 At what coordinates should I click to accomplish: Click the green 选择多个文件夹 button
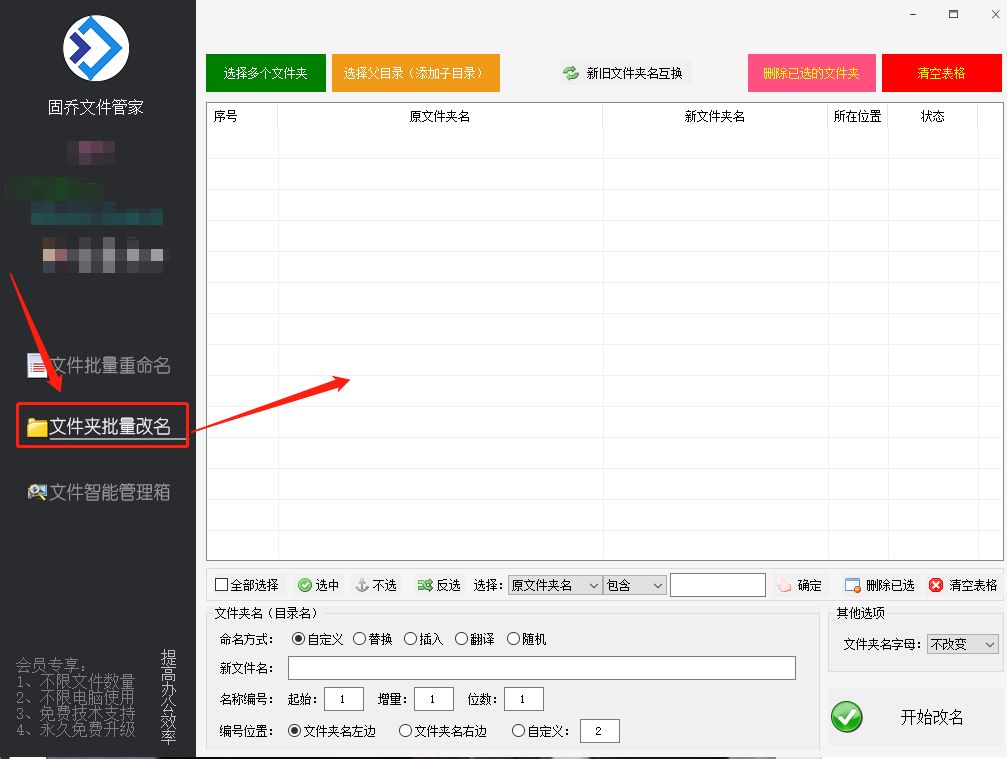[x=266, y=73]
